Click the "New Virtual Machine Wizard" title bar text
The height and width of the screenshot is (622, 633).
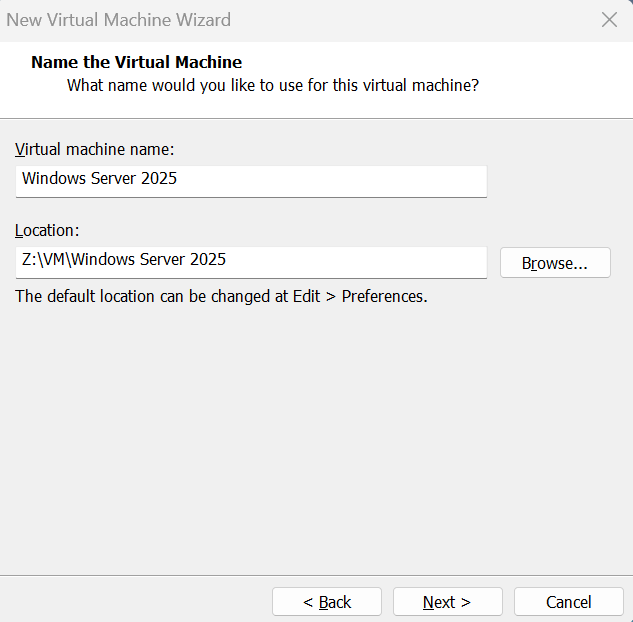coord(118,20)
